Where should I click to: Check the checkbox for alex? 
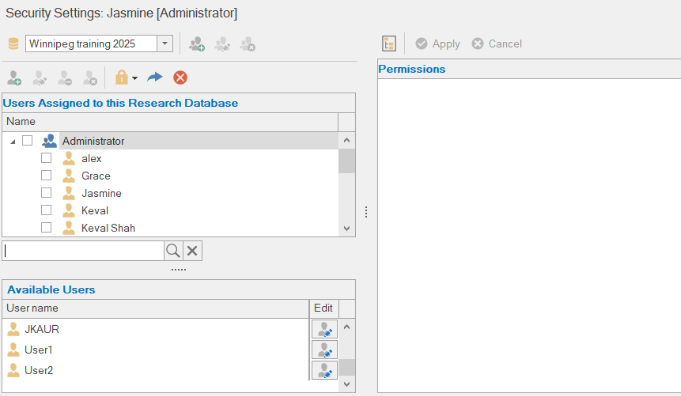(x=46, y=158)
